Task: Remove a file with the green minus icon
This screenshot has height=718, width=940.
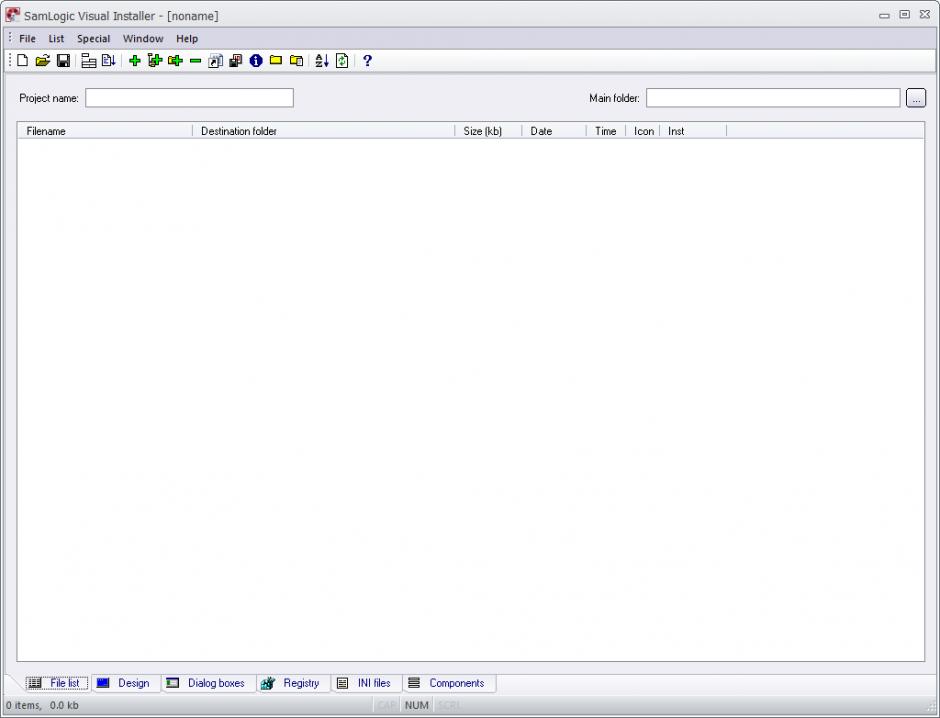Action: tap(195, 61)
